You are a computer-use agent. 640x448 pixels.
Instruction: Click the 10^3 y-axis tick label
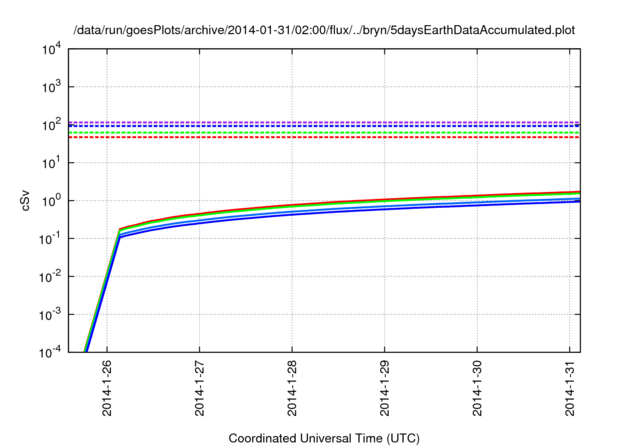[51, 87]
